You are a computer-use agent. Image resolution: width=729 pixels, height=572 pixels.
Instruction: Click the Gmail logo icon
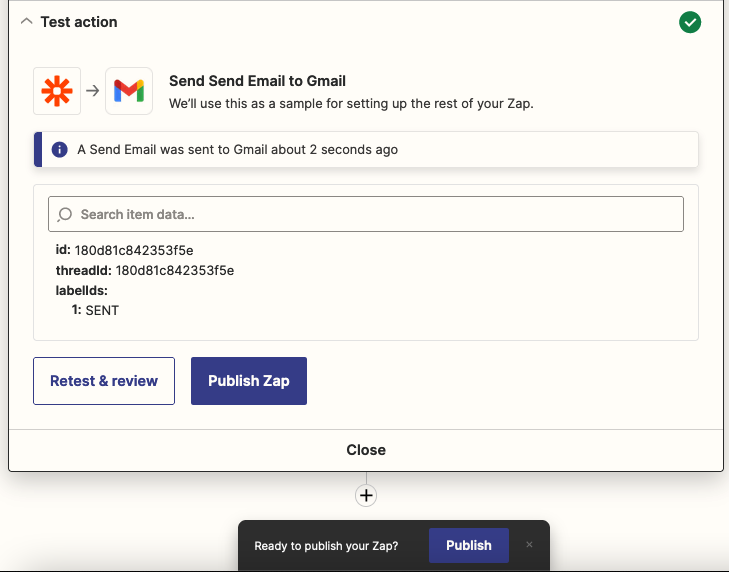click(128, 91)
